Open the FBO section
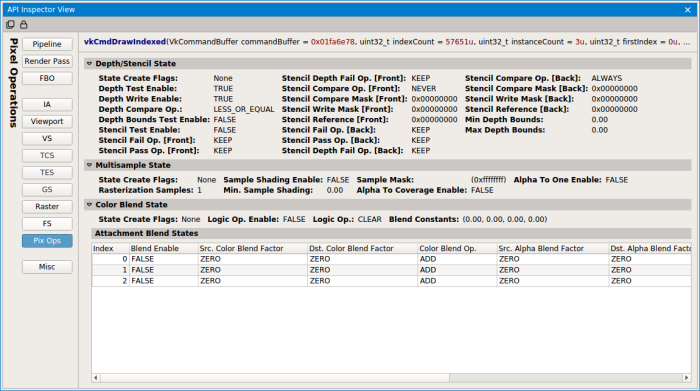700x391 pixels. (x=47, y=78)
